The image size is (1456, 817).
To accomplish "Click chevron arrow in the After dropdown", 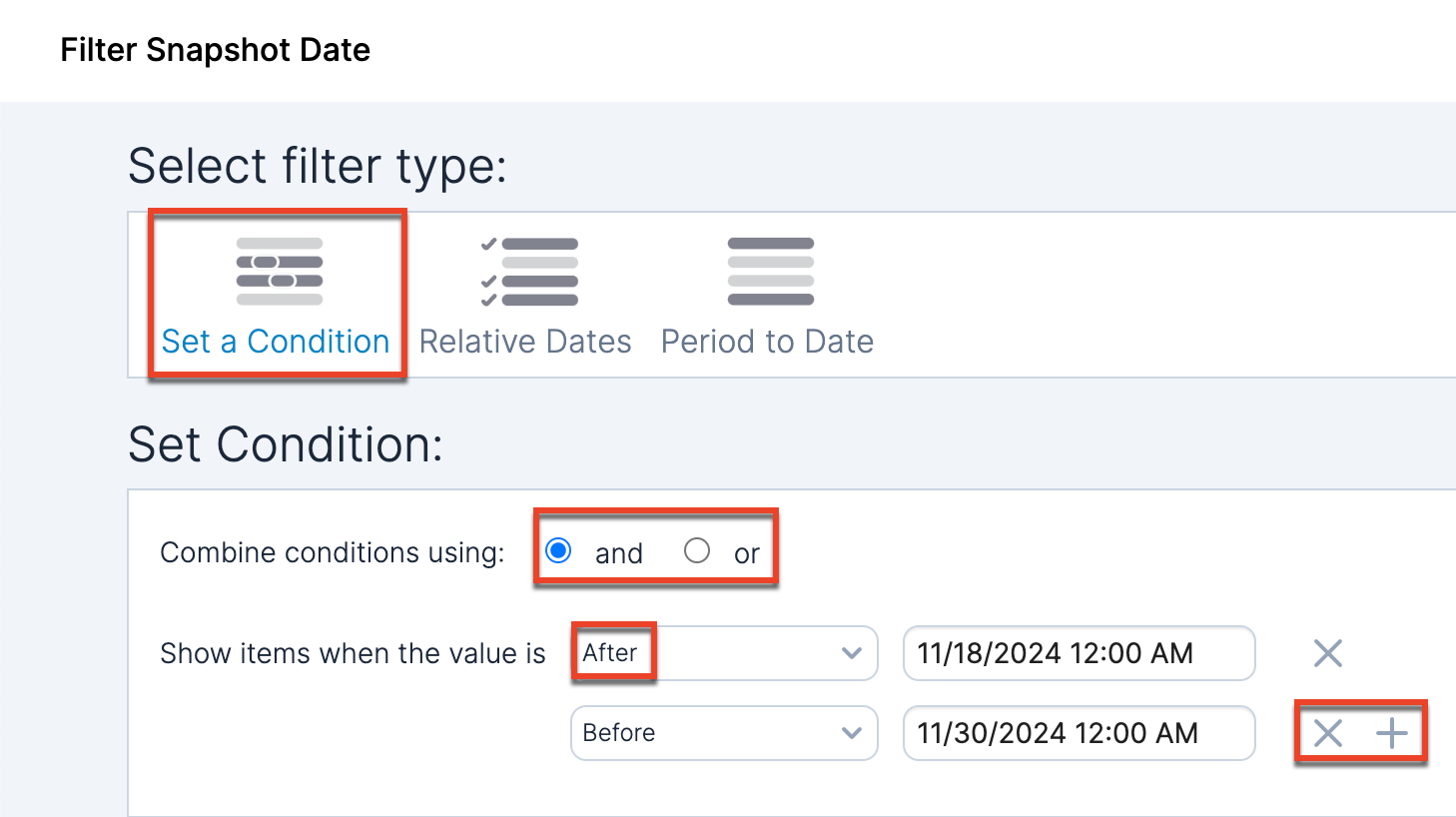I will point(851,653).
